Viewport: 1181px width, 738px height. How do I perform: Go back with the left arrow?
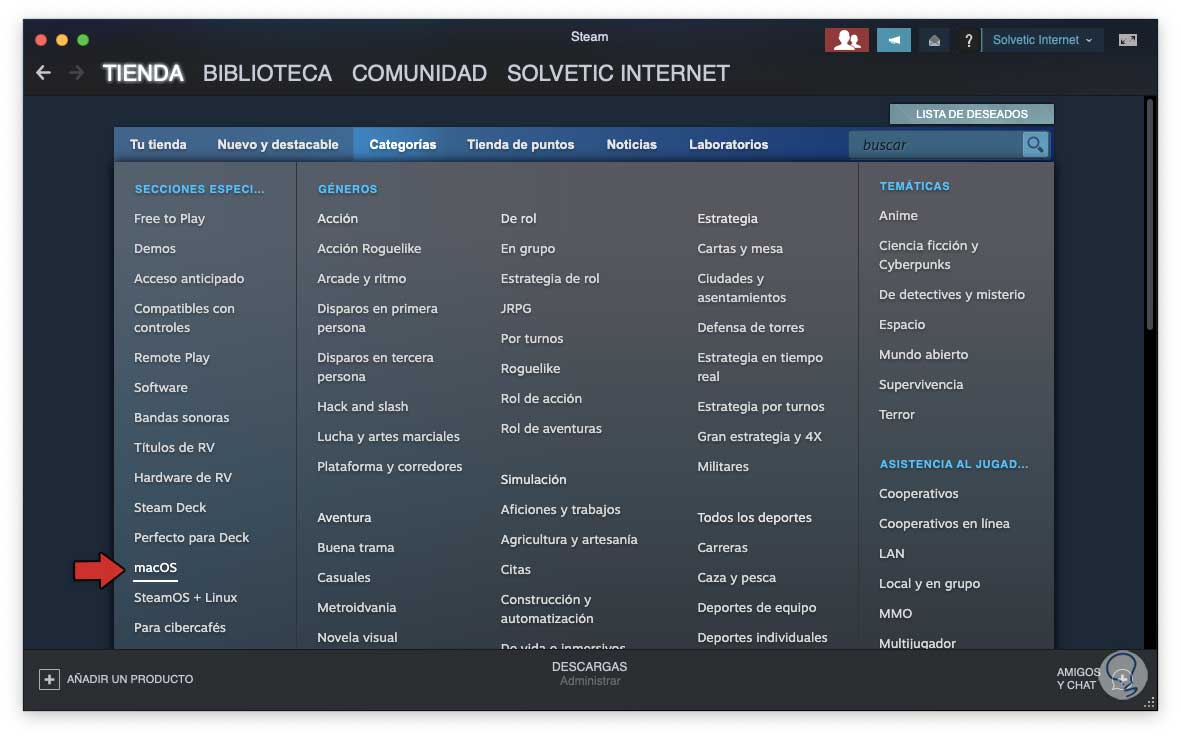pyautogui.click(x=44, y=73)
